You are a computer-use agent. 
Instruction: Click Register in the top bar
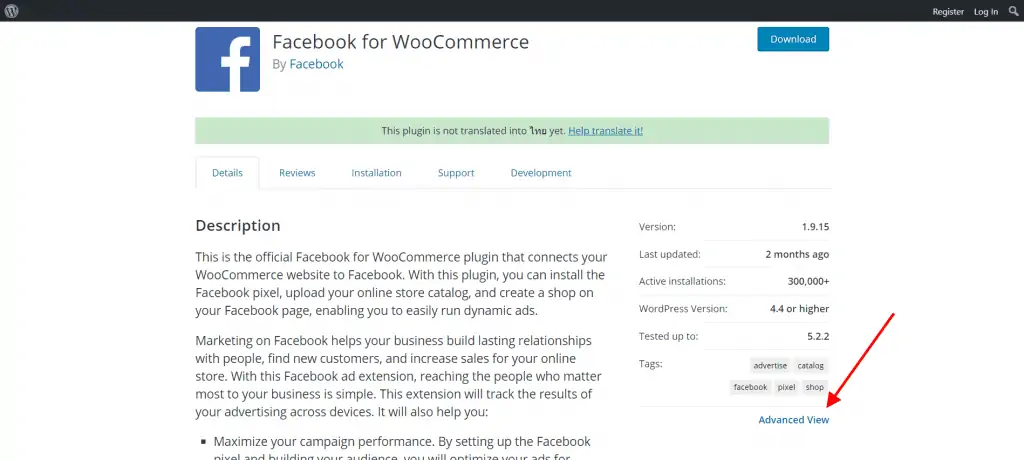point(948,12)
